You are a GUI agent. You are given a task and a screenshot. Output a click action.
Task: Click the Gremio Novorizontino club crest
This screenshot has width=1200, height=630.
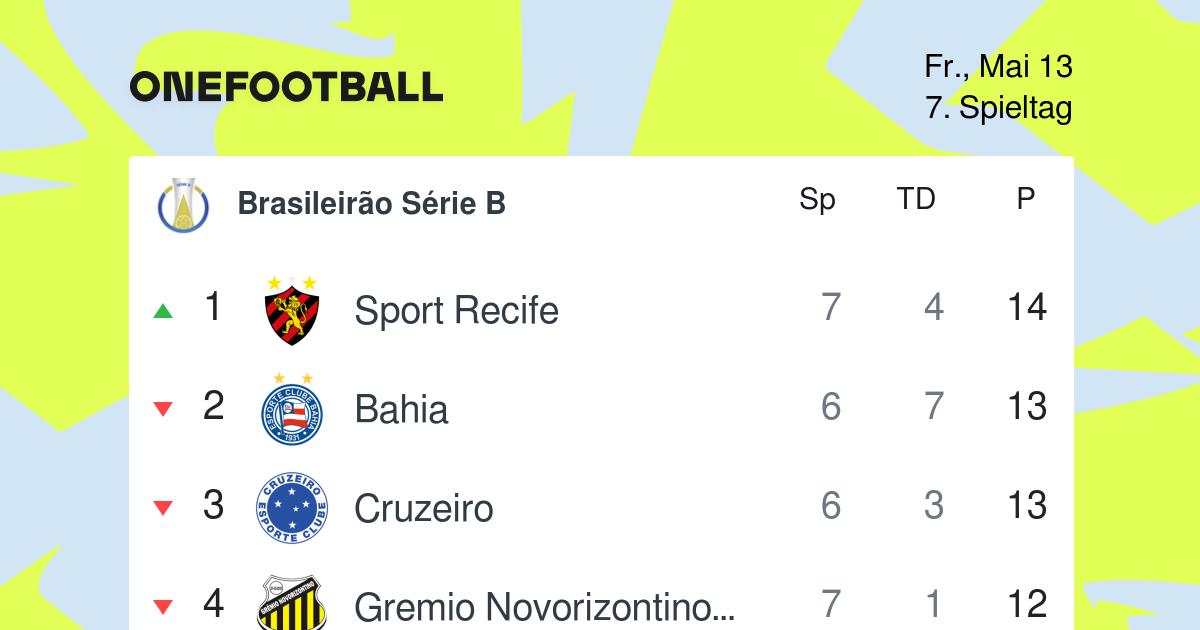[x=292, y=603]
